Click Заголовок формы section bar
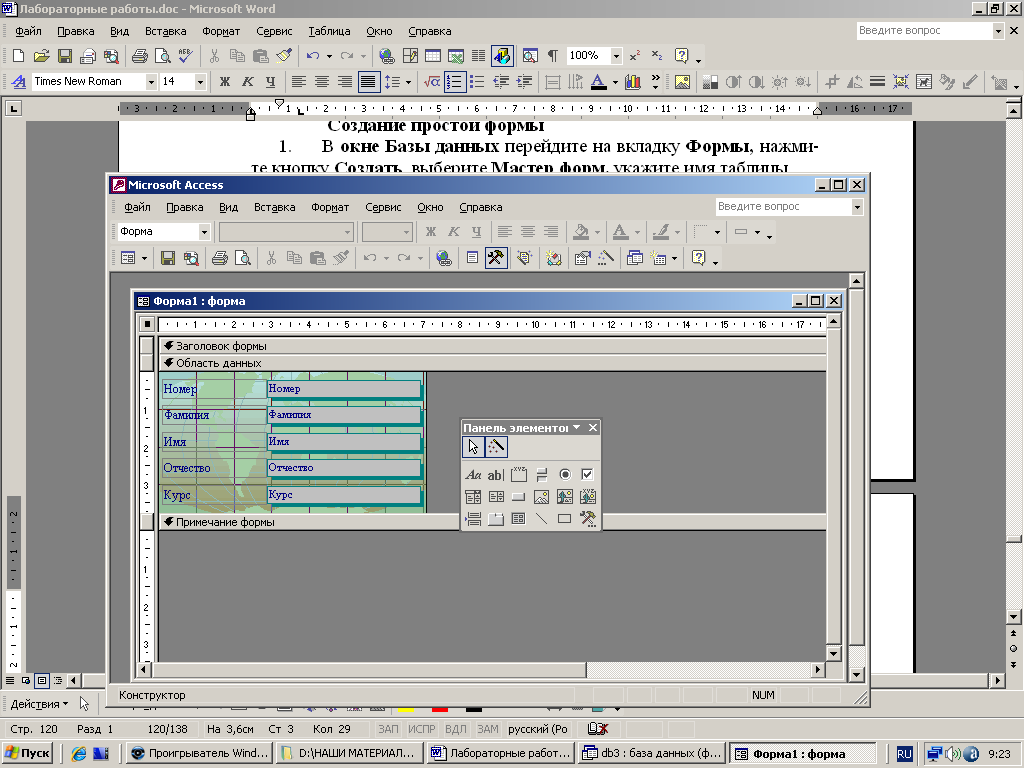Viewport: 1024px width, 768px height. click(493, 346)
